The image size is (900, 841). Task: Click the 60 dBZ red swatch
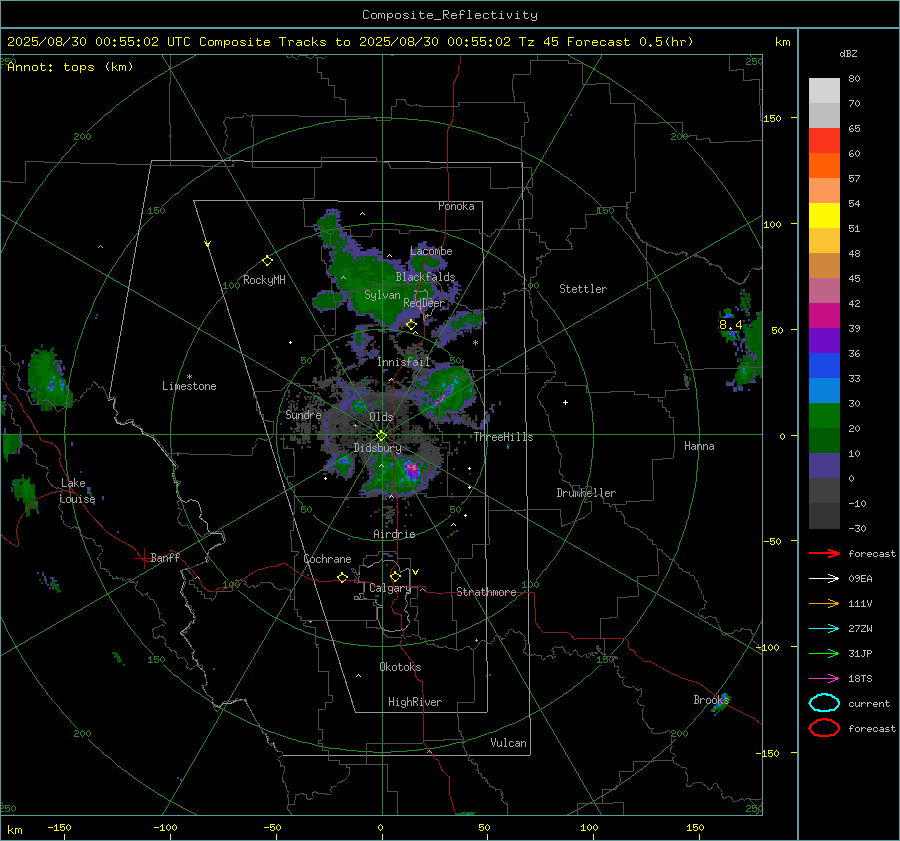tap(824, 141)
